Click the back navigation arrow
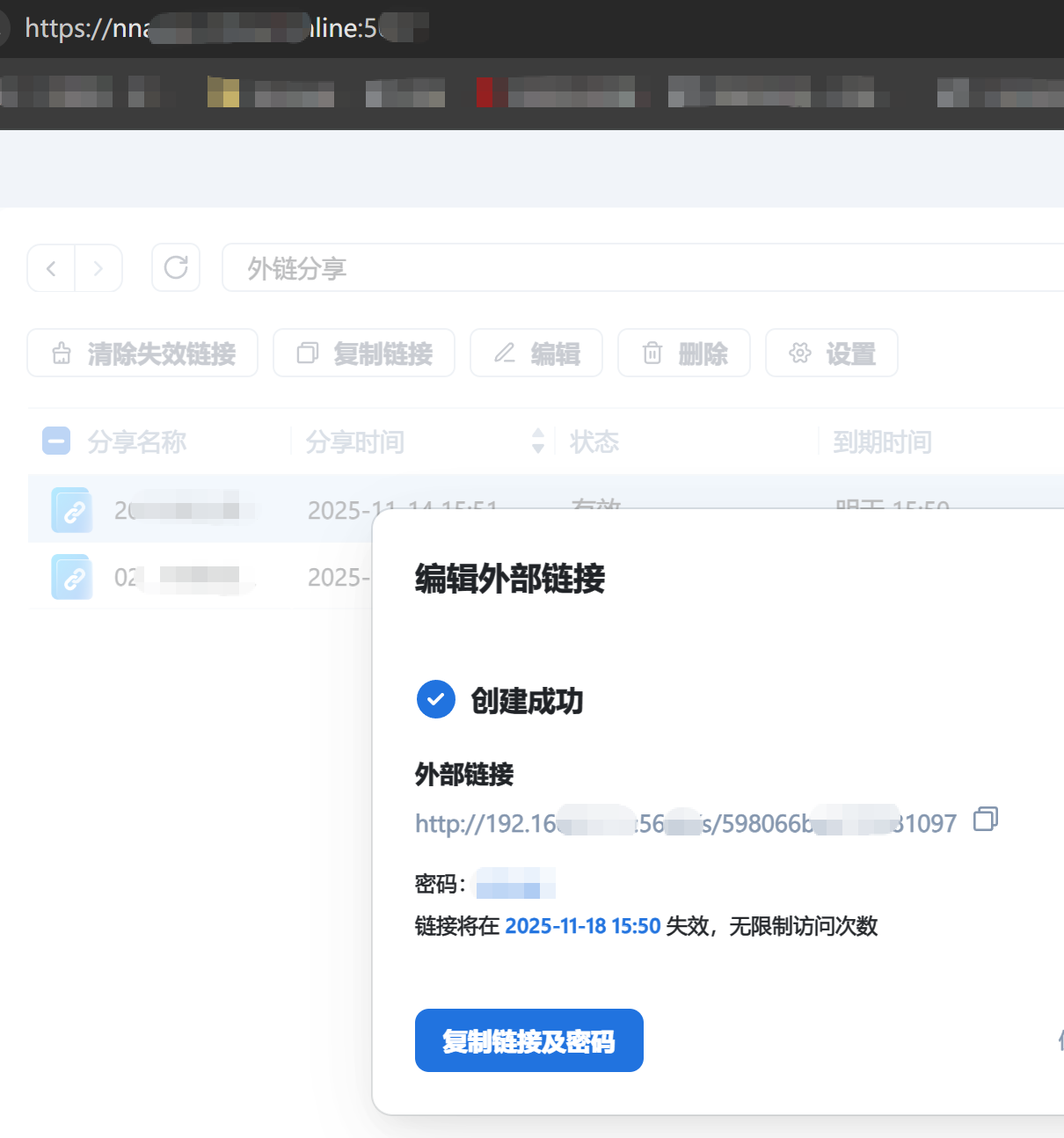The width and height of the screenshot is (1064, 1138). (x=51, y=268)
